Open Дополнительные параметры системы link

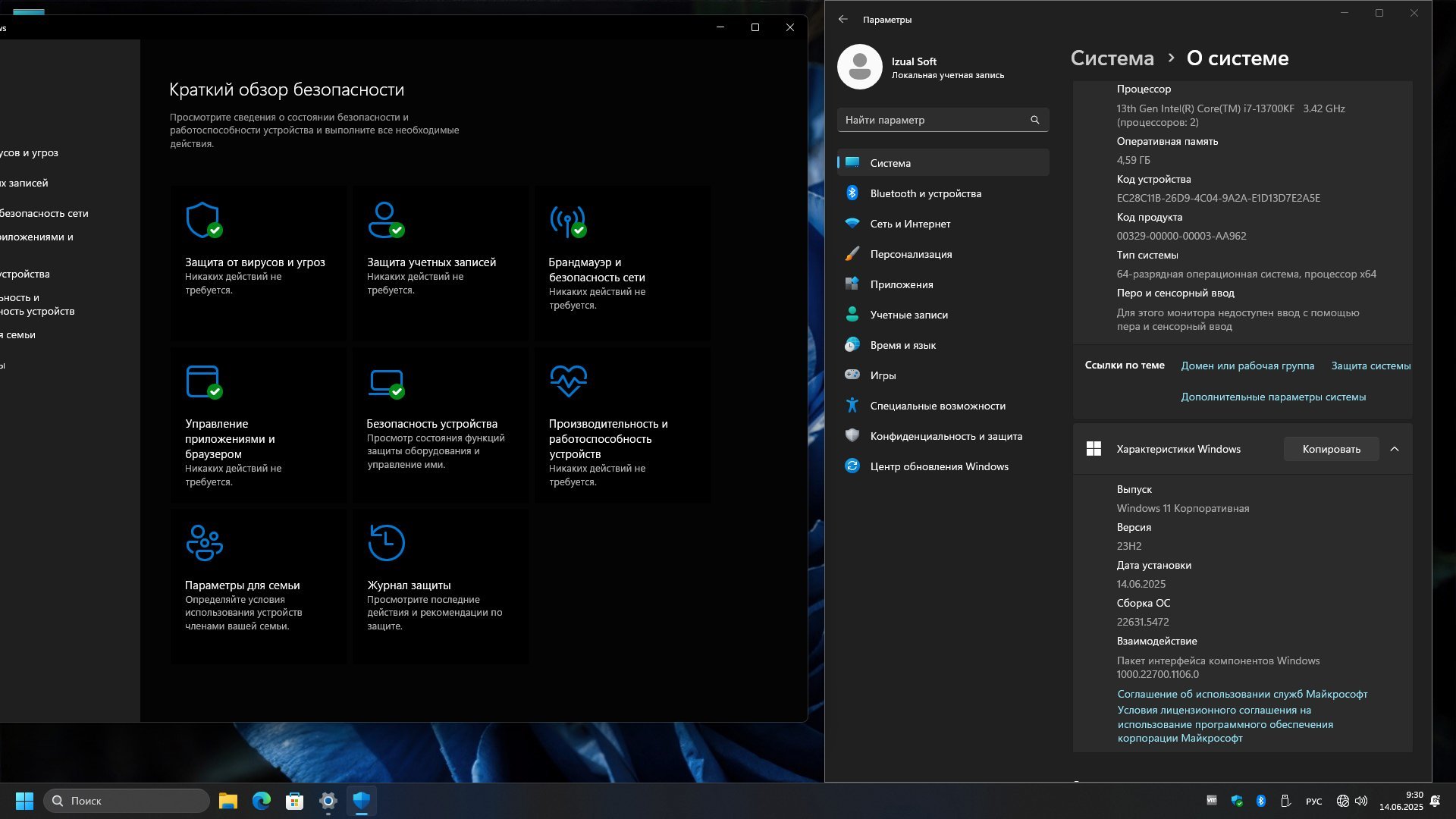point(1273,397)
